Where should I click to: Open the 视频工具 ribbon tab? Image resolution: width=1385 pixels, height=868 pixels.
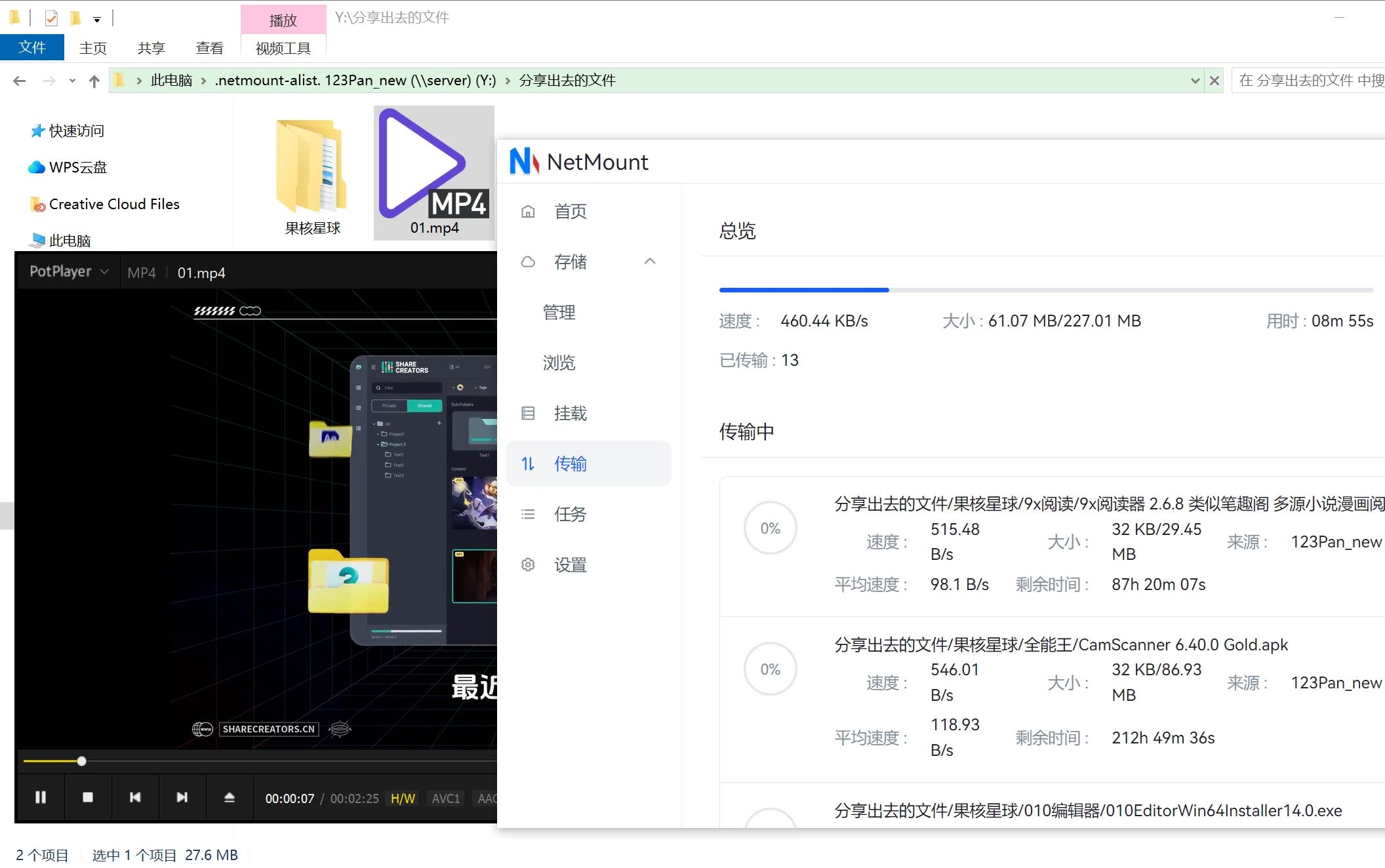click(283, 48)
